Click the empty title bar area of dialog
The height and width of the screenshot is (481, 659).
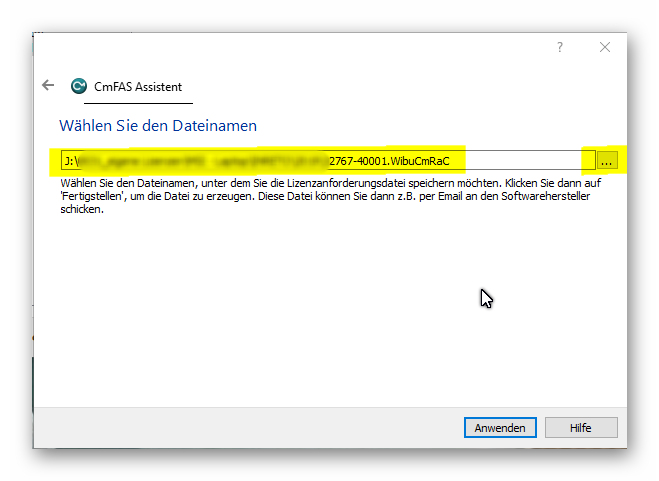[300, 47]
